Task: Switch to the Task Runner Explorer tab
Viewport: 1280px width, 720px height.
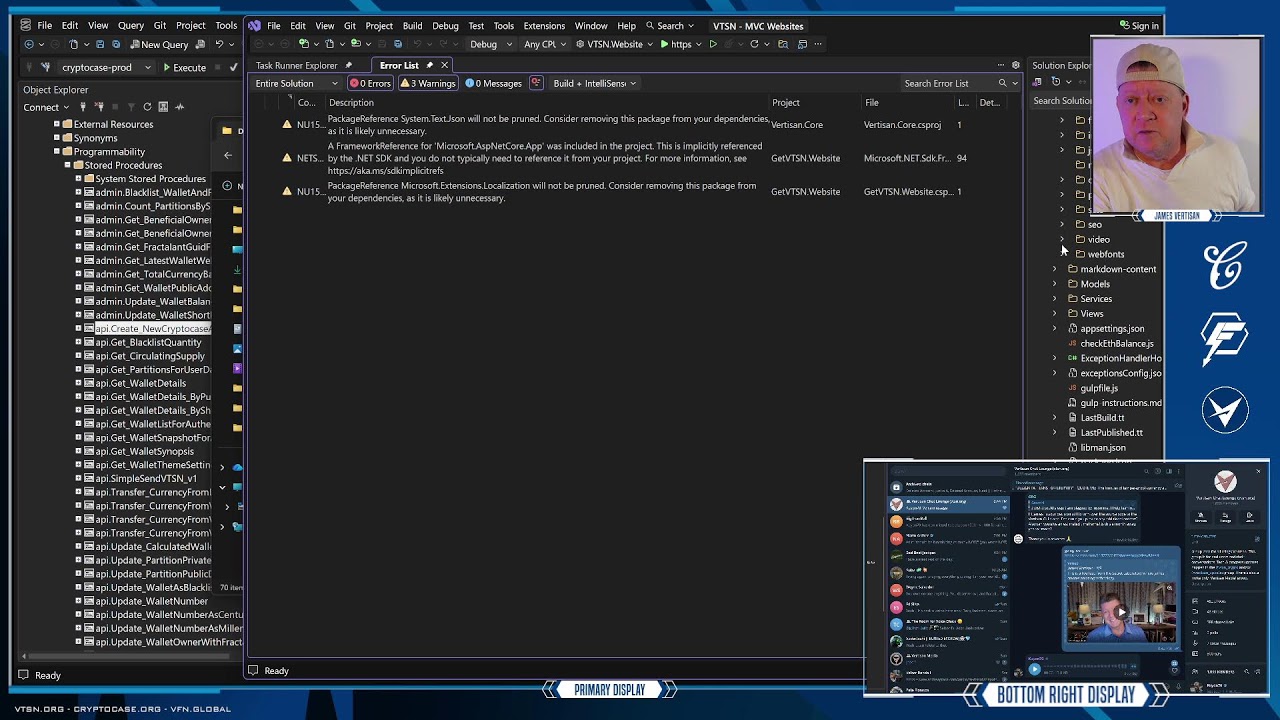Action: [x=296, y=65]
